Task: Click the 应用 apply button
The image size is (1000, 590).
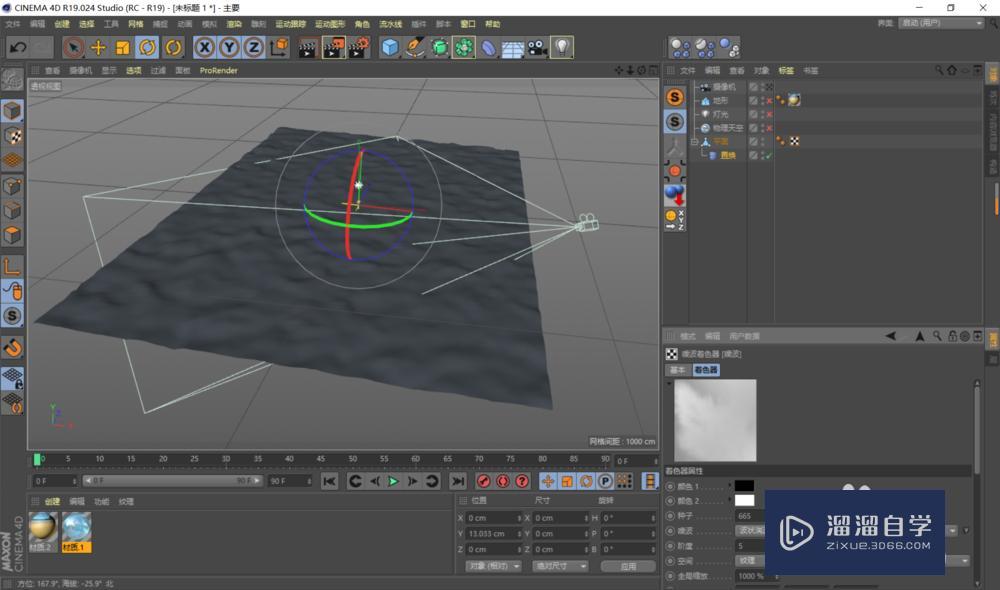Action: click(x=628, y=566)
